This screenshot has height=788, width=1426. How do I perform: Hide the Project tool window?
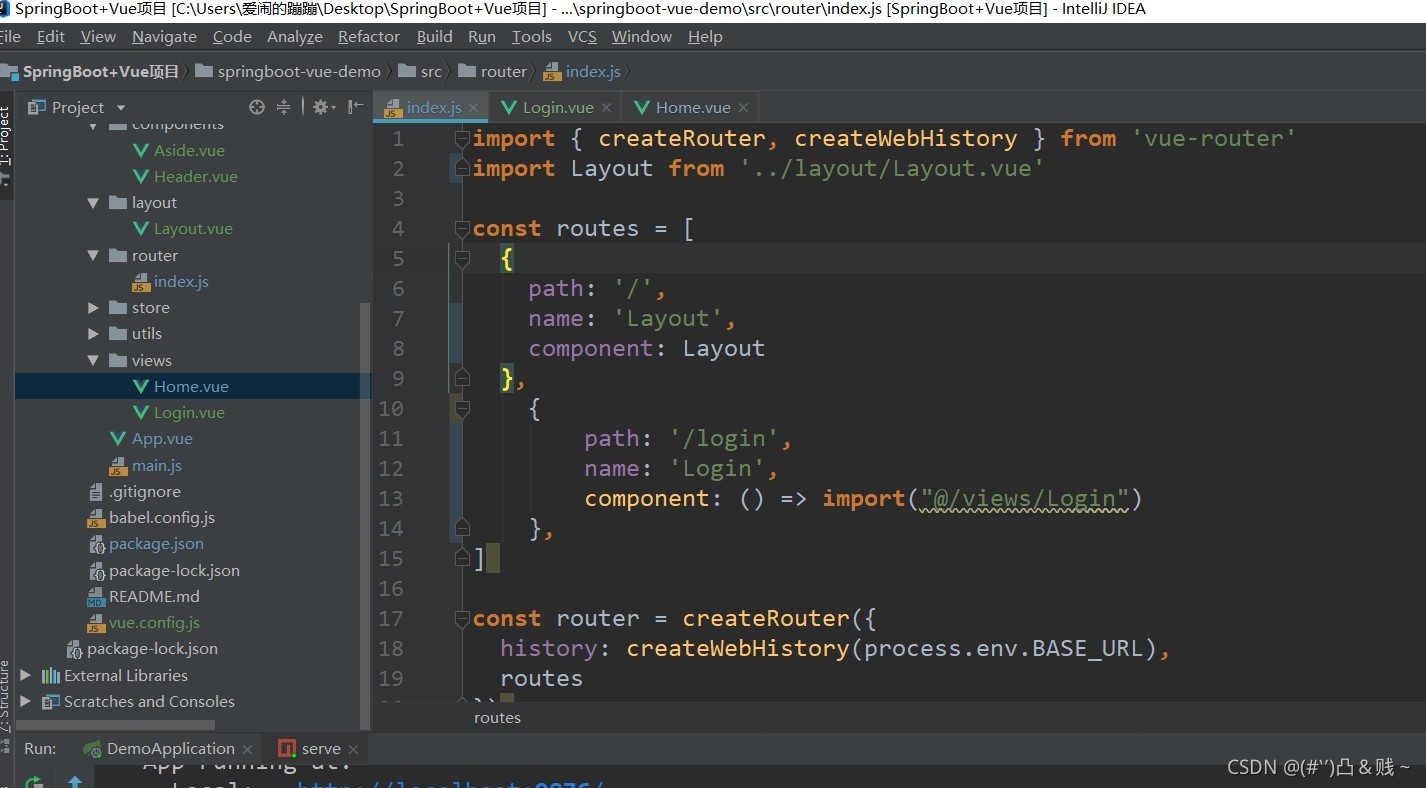coord(355,107)
